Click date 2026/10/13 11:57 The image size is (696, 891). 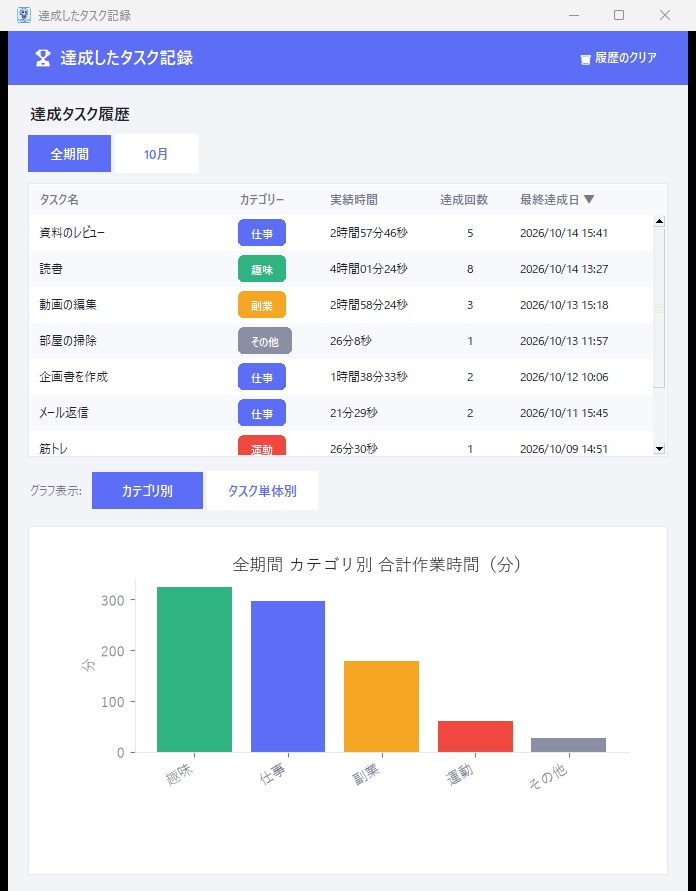click(x=564, y=341)
